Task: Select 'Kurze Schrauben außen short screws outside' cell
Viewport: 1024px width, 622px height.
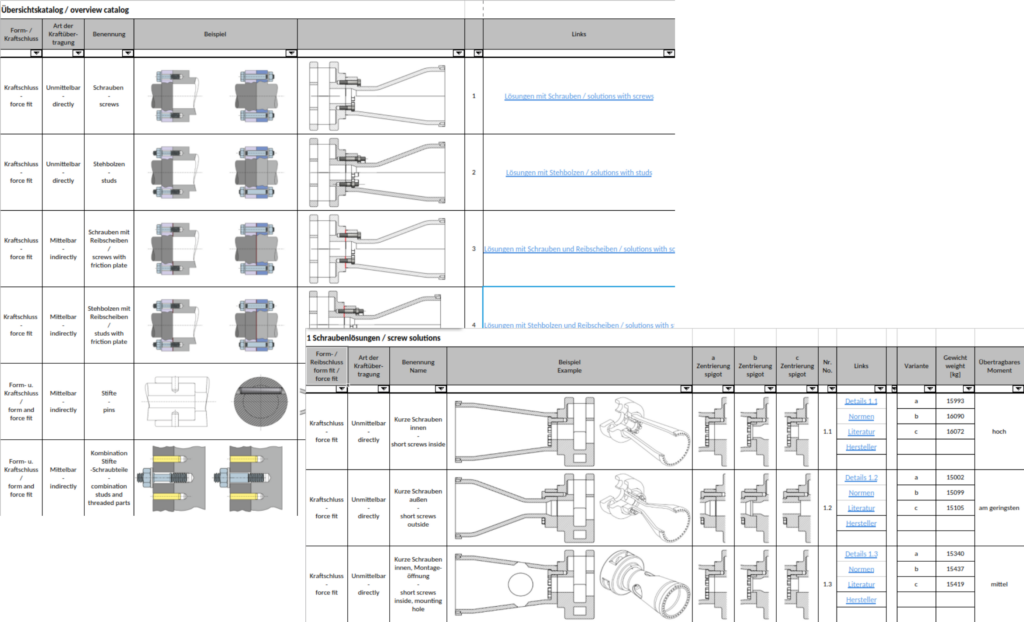Action: 418,508
